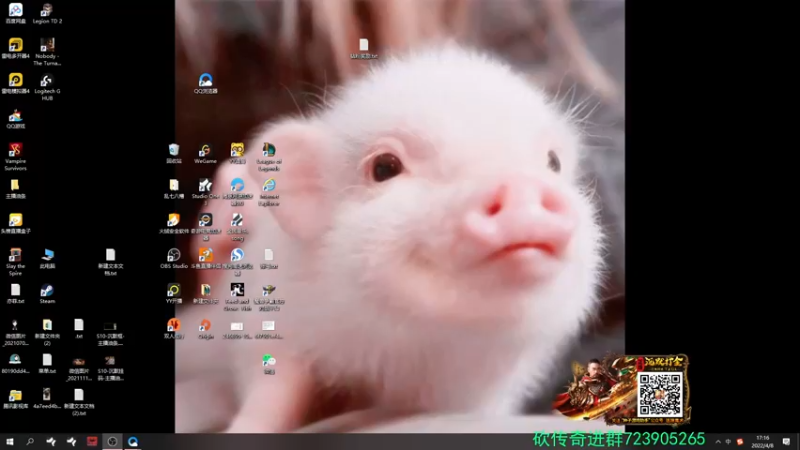Open the notification center icon
This screenshot has width=800, height=450.
point(786,442)
